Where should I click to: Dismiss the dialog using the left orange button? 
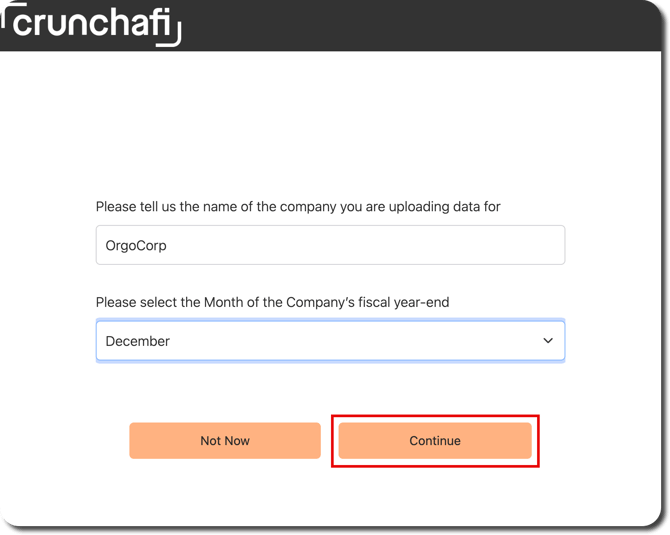(x=225, y=441)
